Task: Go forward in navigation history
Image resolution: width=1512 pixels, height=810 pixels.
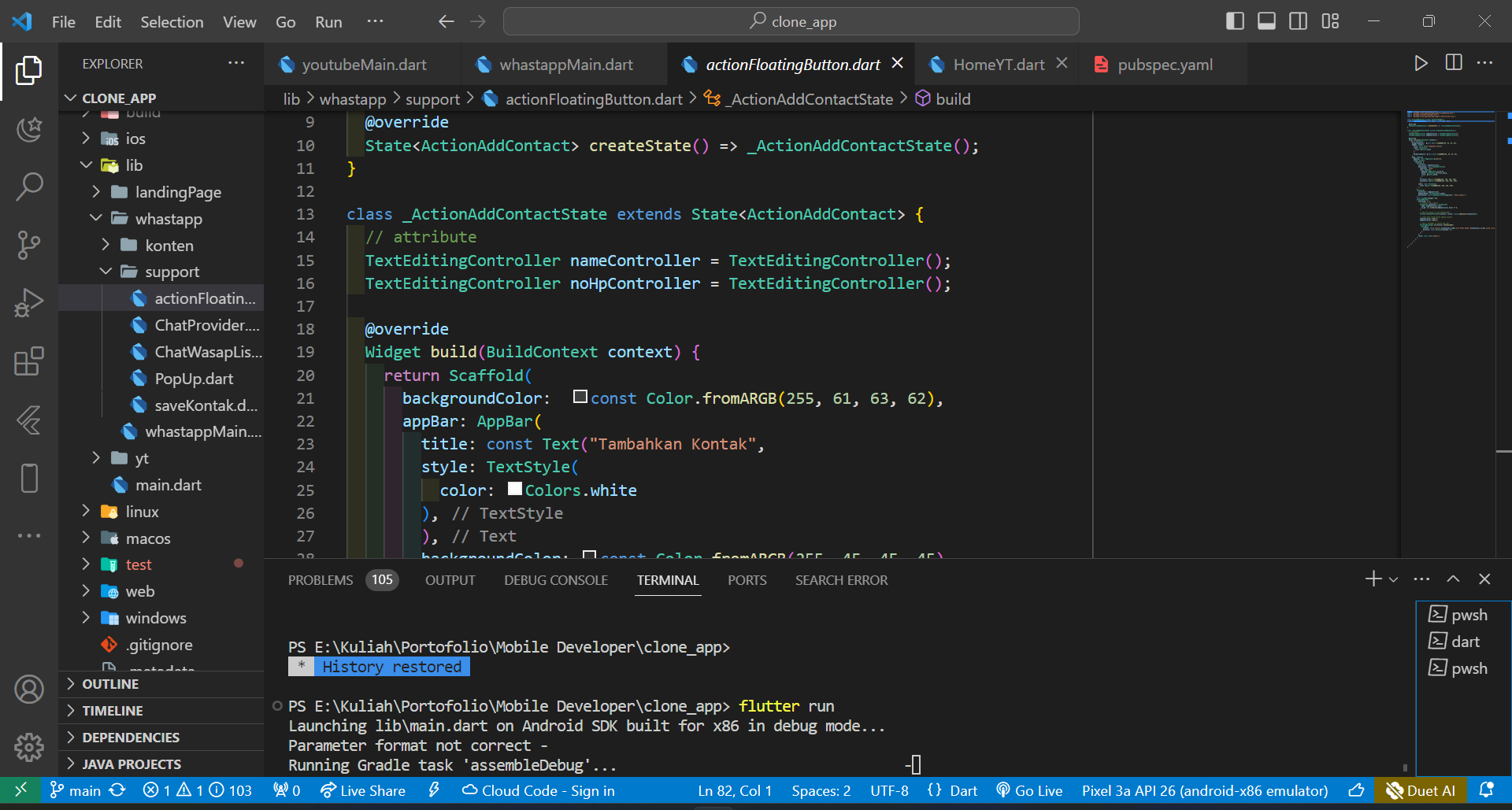Action: click(x=478, y=21)
